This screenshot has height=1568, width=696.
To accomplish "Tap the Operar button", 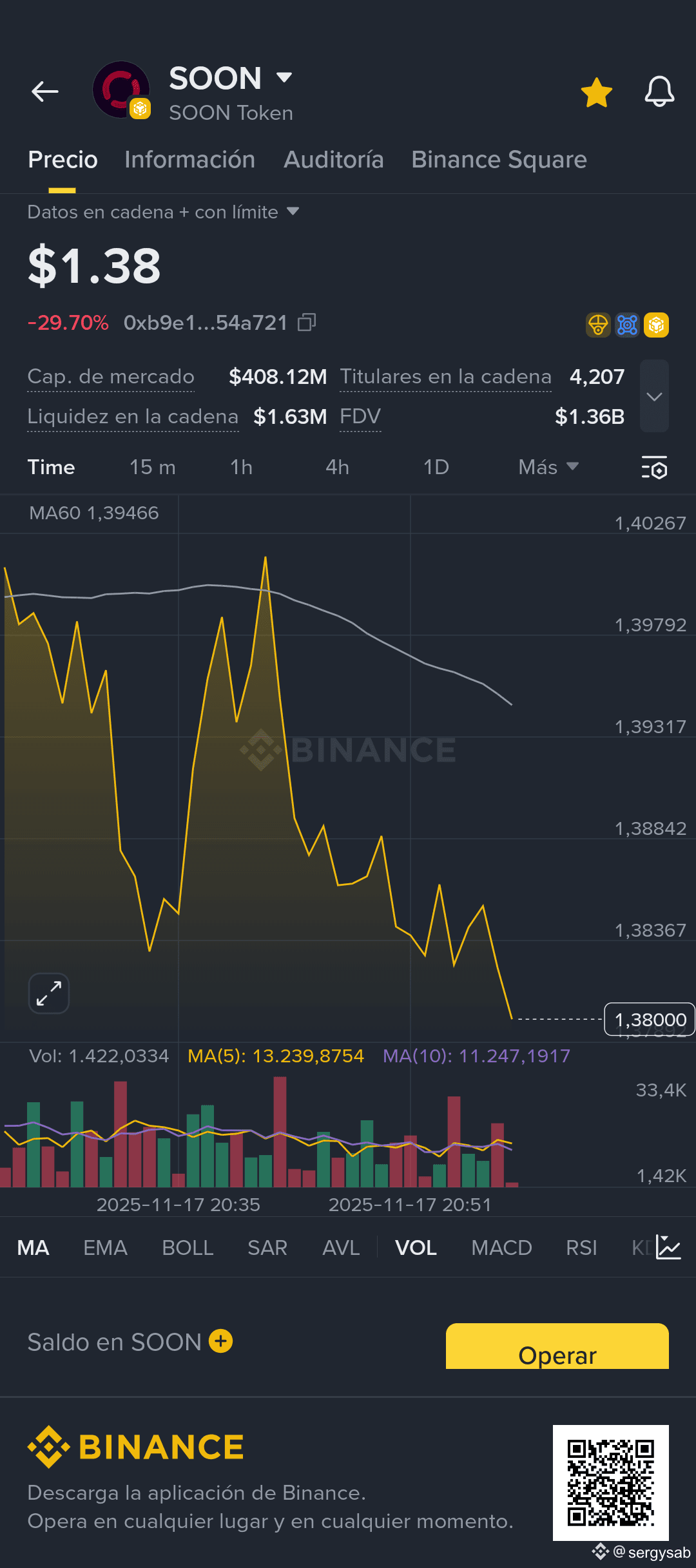I will click(x=557, y=1346).
